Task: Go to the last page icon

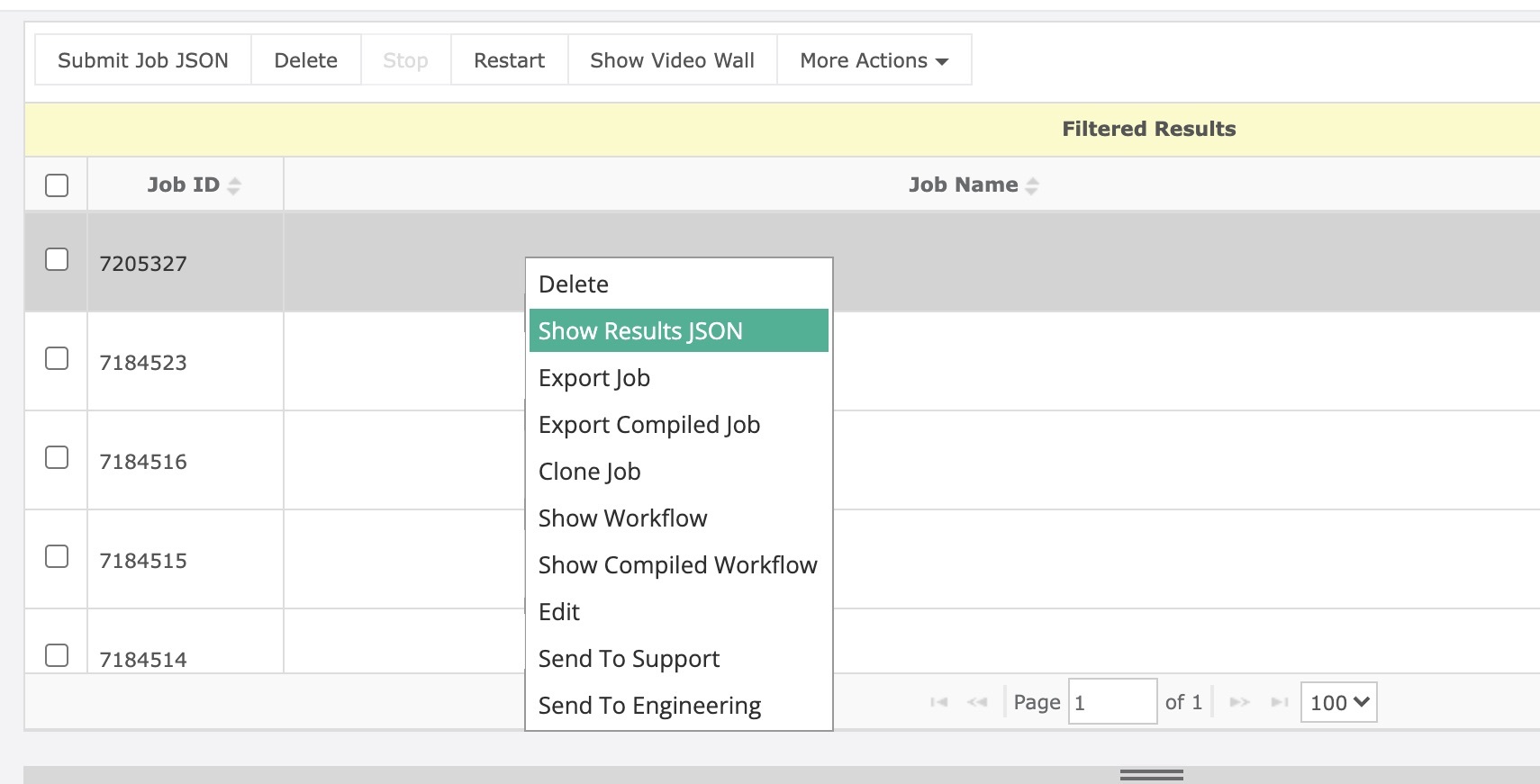Action: [1280, 702]
